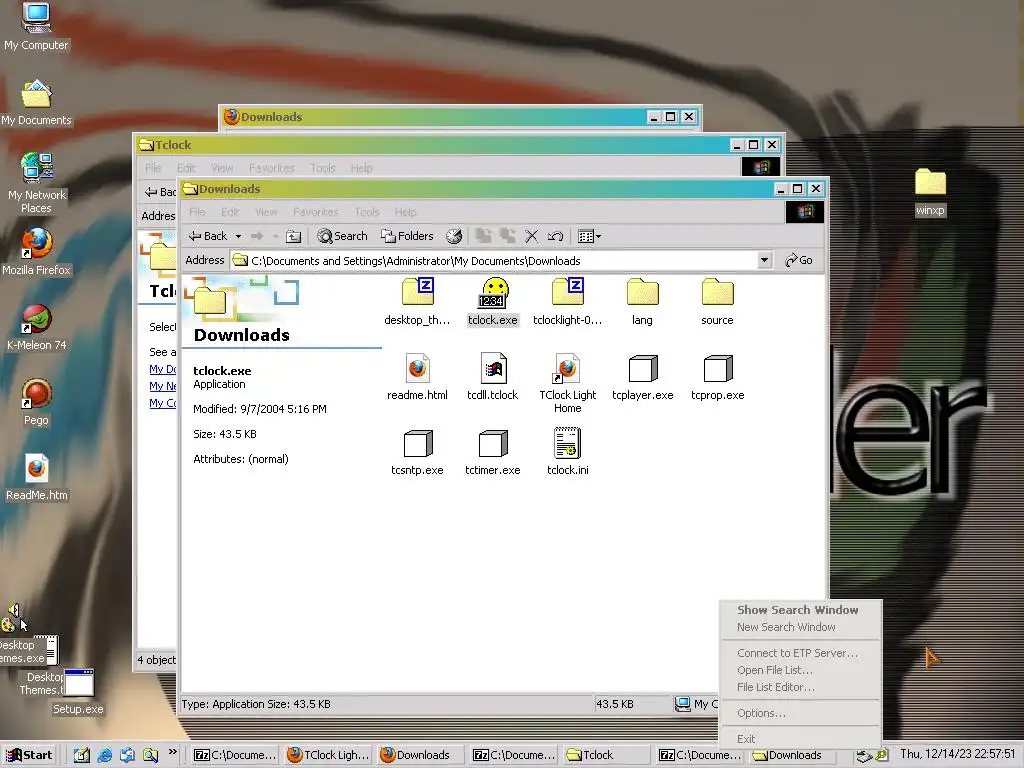This screenshot has height=768, width=1024.
Task: Select the My Computer desktop icon
Action: tap(36, 26)
